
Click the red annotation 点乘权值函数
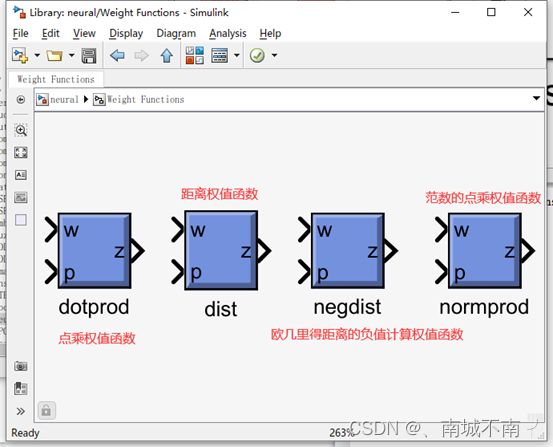click(97, 338)
